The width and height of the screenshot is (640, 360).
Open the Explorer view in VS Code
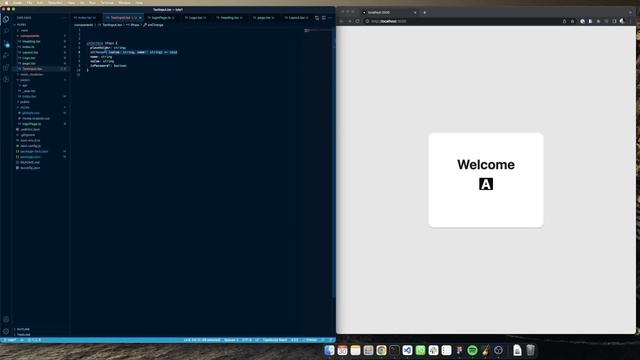point(6,19)
